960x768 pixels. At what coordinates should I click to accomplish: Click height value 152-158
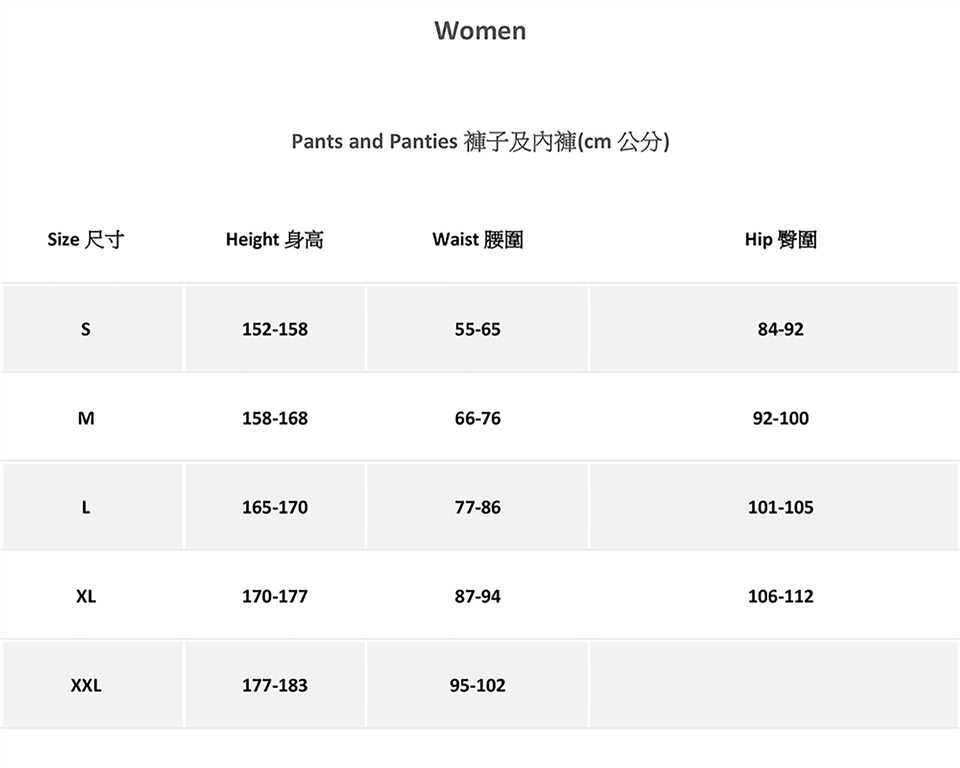pyautogui.click(x=275, y=329)
